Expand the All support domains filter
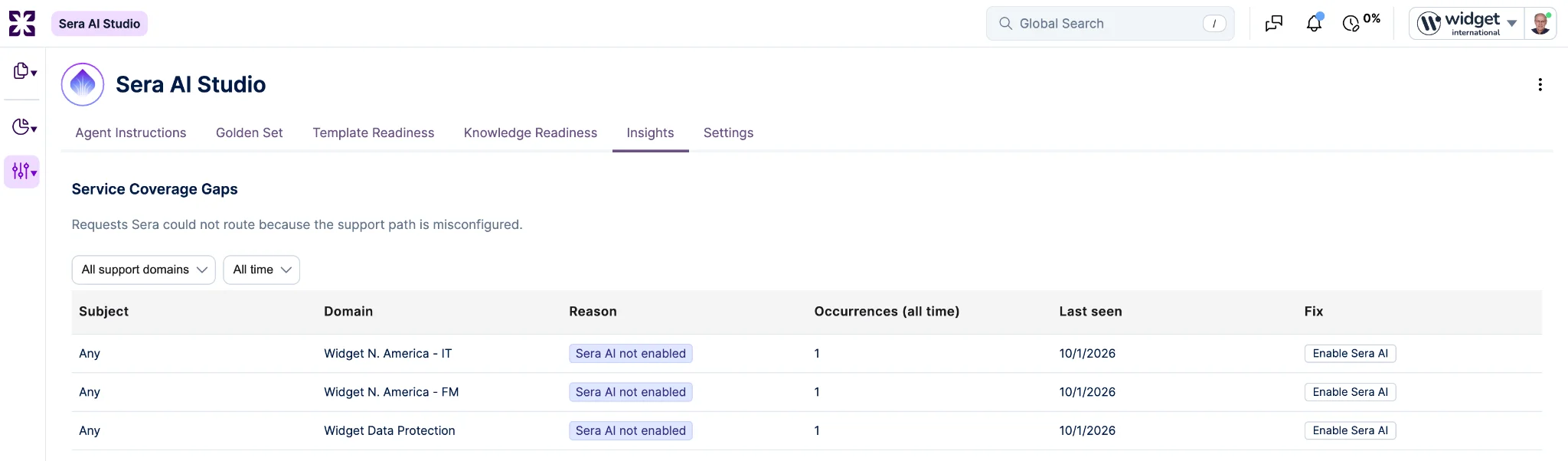Screen dimensions: 1568x461 click(x=144, y=270)
